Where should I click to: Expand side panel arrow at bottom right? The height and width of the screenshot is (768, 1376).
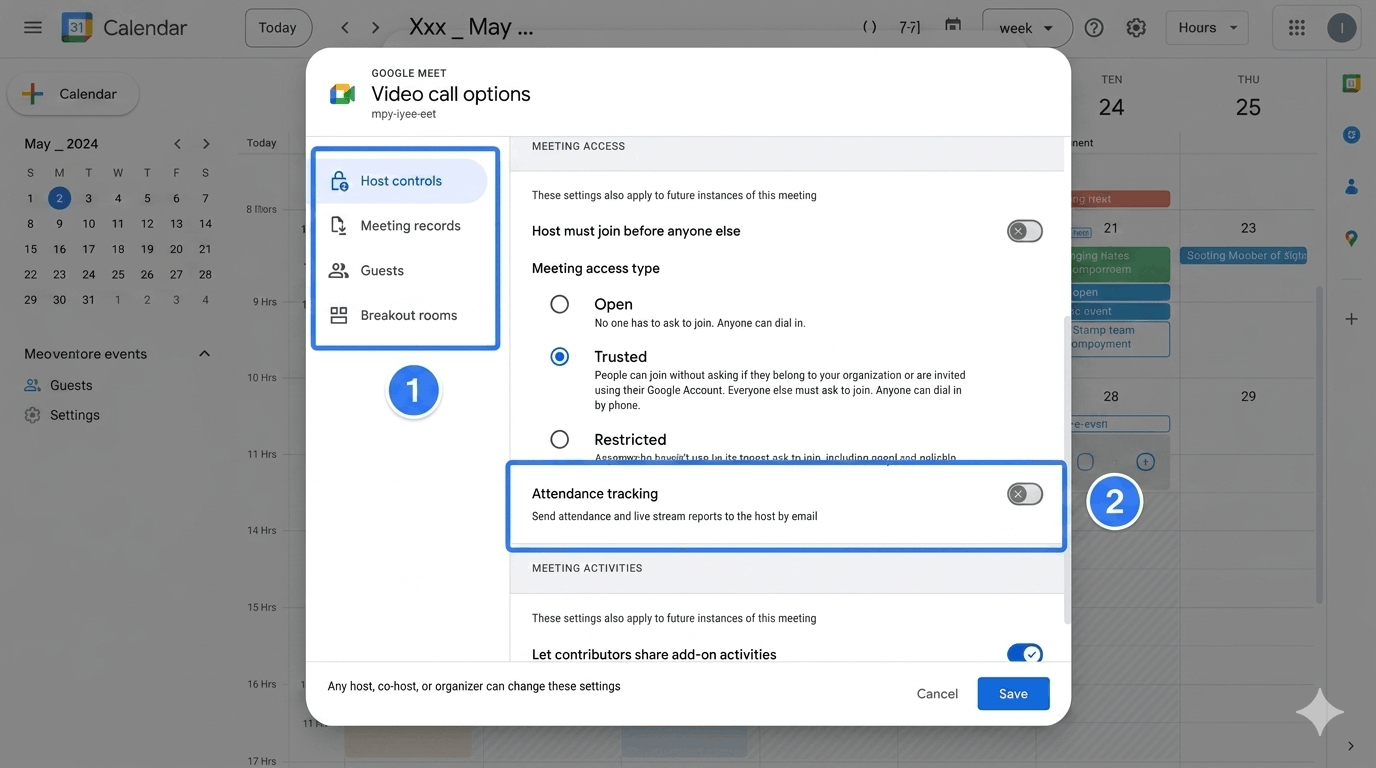pyautogui.click(x=1351, y=746)
